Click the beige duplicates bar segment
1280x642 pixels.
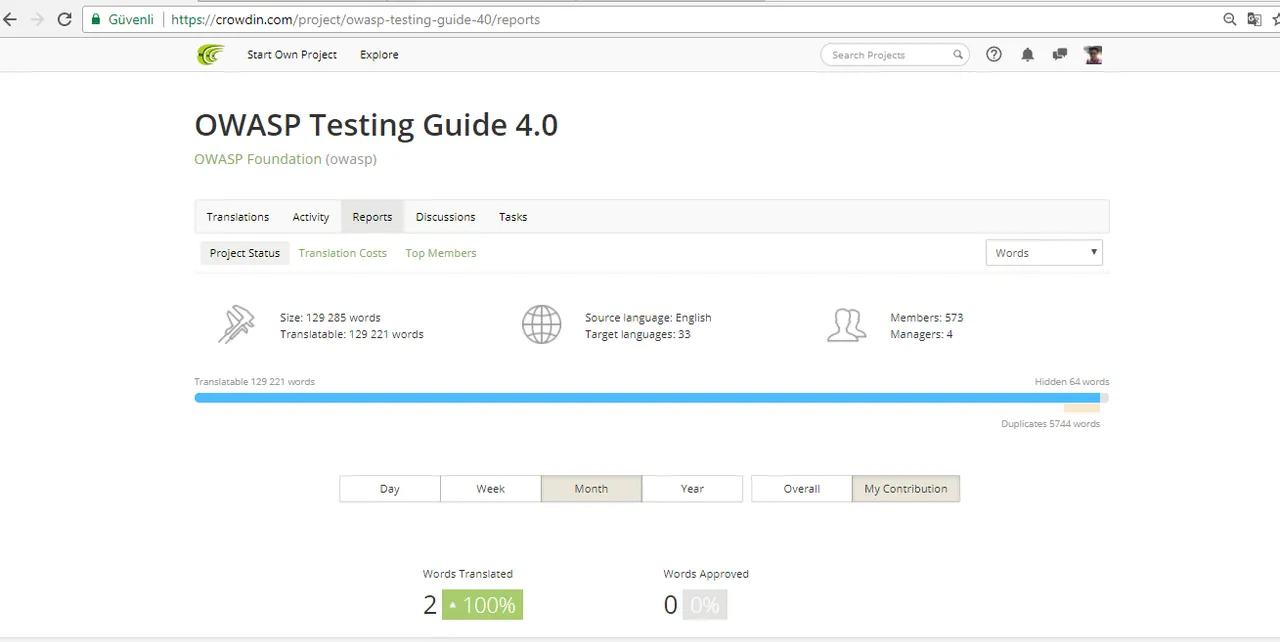pyautogui.click(x=1082, y=408)
